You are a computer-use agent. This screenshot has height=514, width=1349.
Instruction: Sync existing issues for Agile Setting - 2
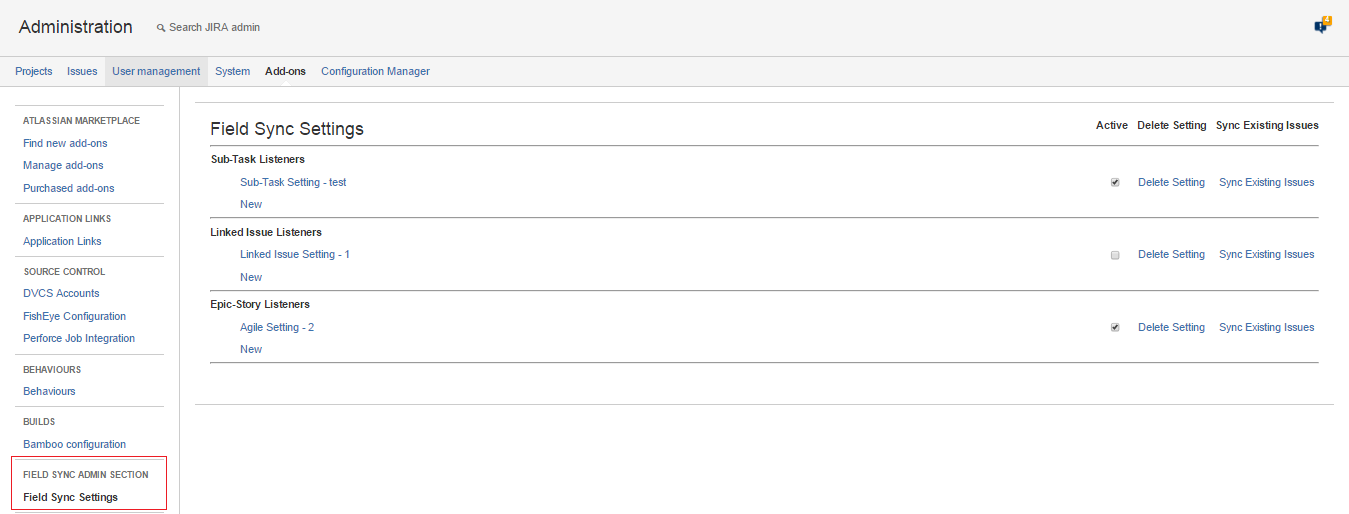[1266, 327]
